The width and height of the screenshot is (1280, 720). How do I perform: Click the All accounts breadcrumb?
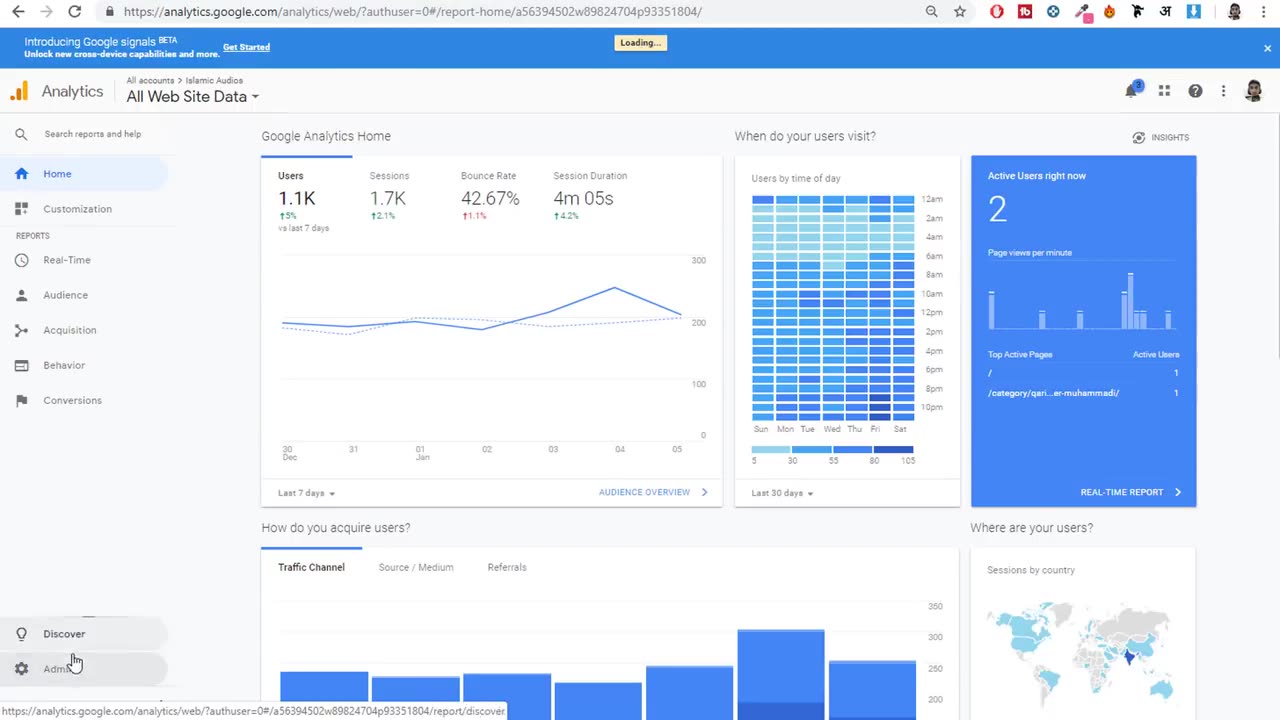click(x=150, y=80)
